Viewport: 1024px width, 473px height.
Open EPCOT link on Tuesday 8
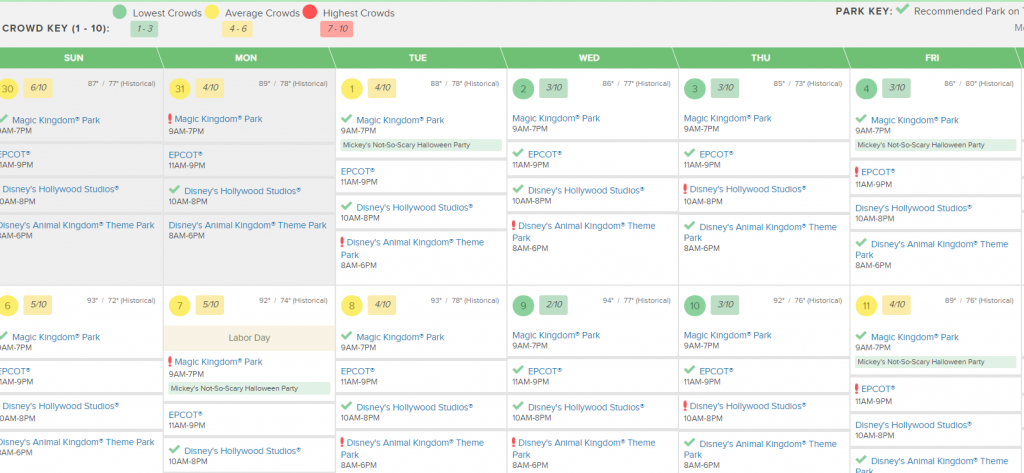tap(358, 371)
